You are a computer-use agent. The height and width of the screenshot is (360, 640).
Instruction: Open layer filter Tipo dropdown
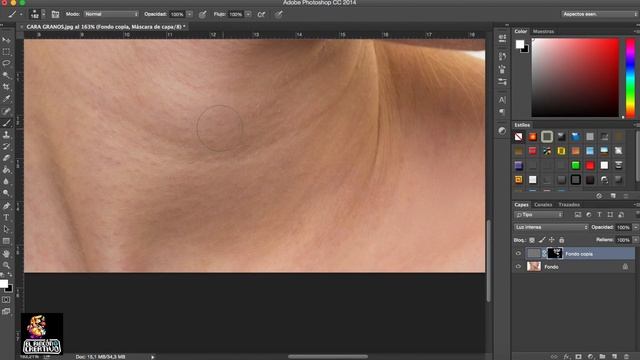[539, 215]
